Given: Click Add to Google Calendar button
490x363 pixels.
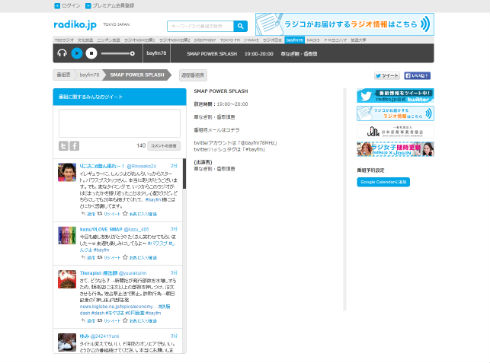Looking at the screenshot, I should (x=383, y=182).
